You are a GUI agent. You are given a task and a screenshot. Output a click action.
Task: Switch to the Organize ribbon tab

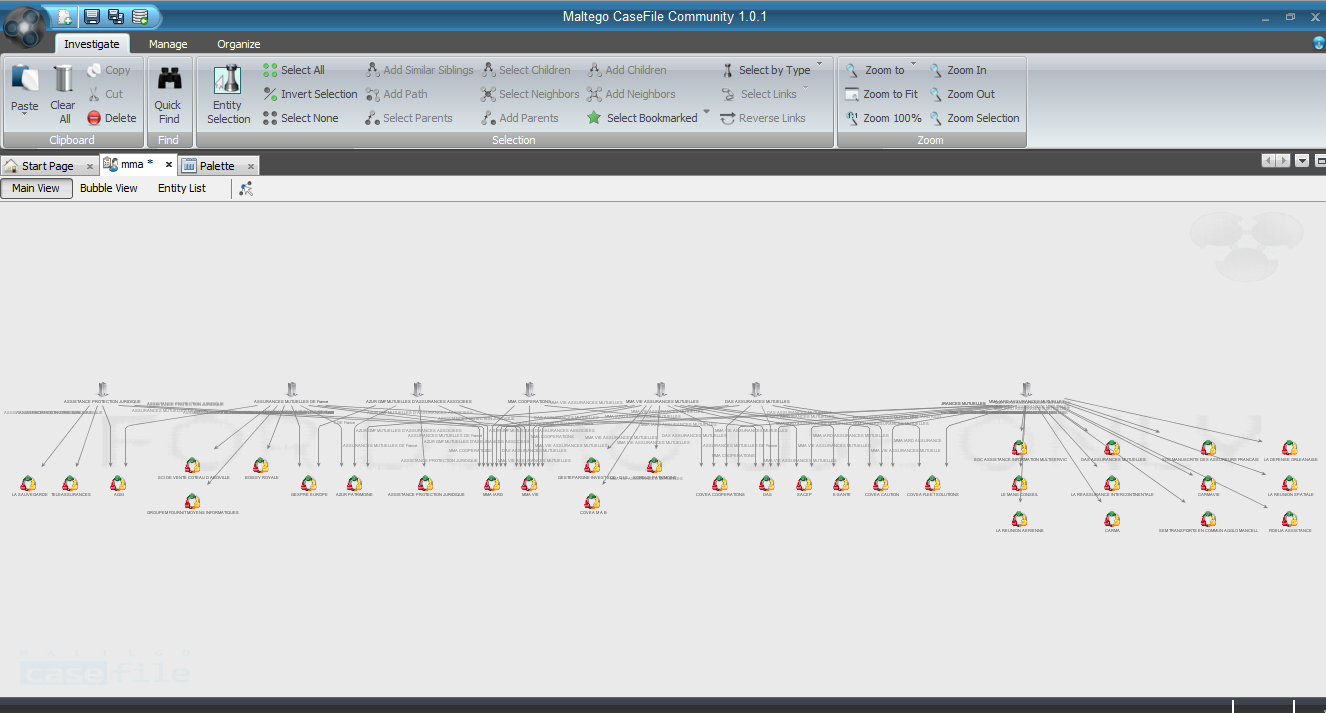coord(239,44)
